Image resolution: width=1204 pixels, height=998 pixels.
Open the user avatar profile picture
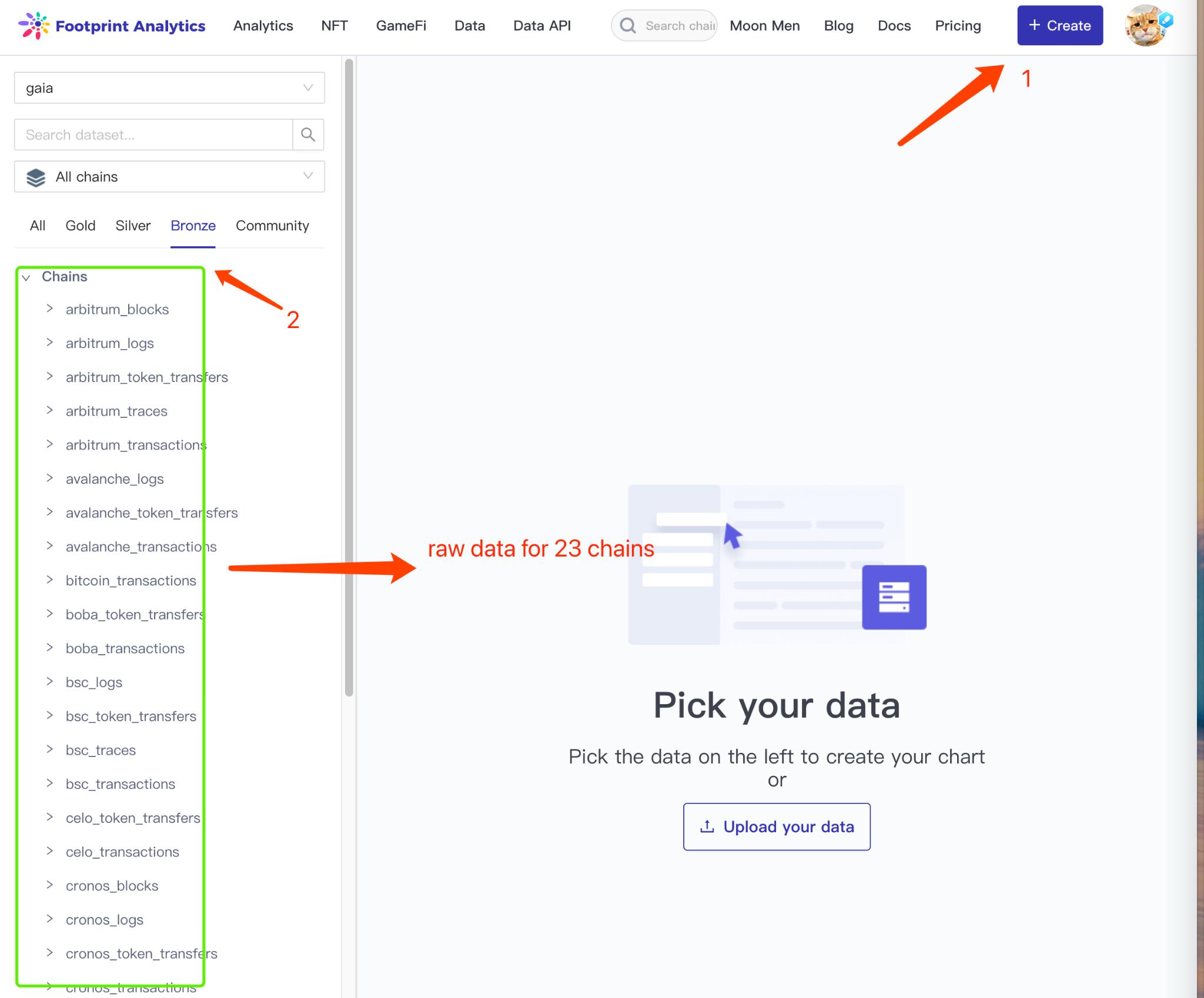pyautogui.click(x=1145, y=26)
